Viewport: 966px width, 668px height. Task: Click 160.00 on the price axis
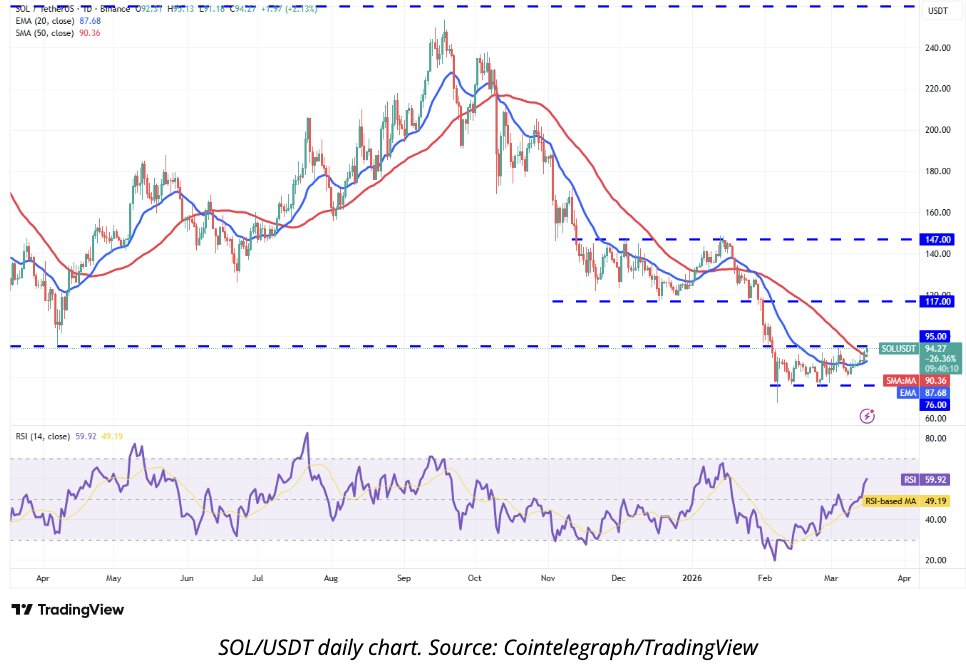[x=938, y=213]
